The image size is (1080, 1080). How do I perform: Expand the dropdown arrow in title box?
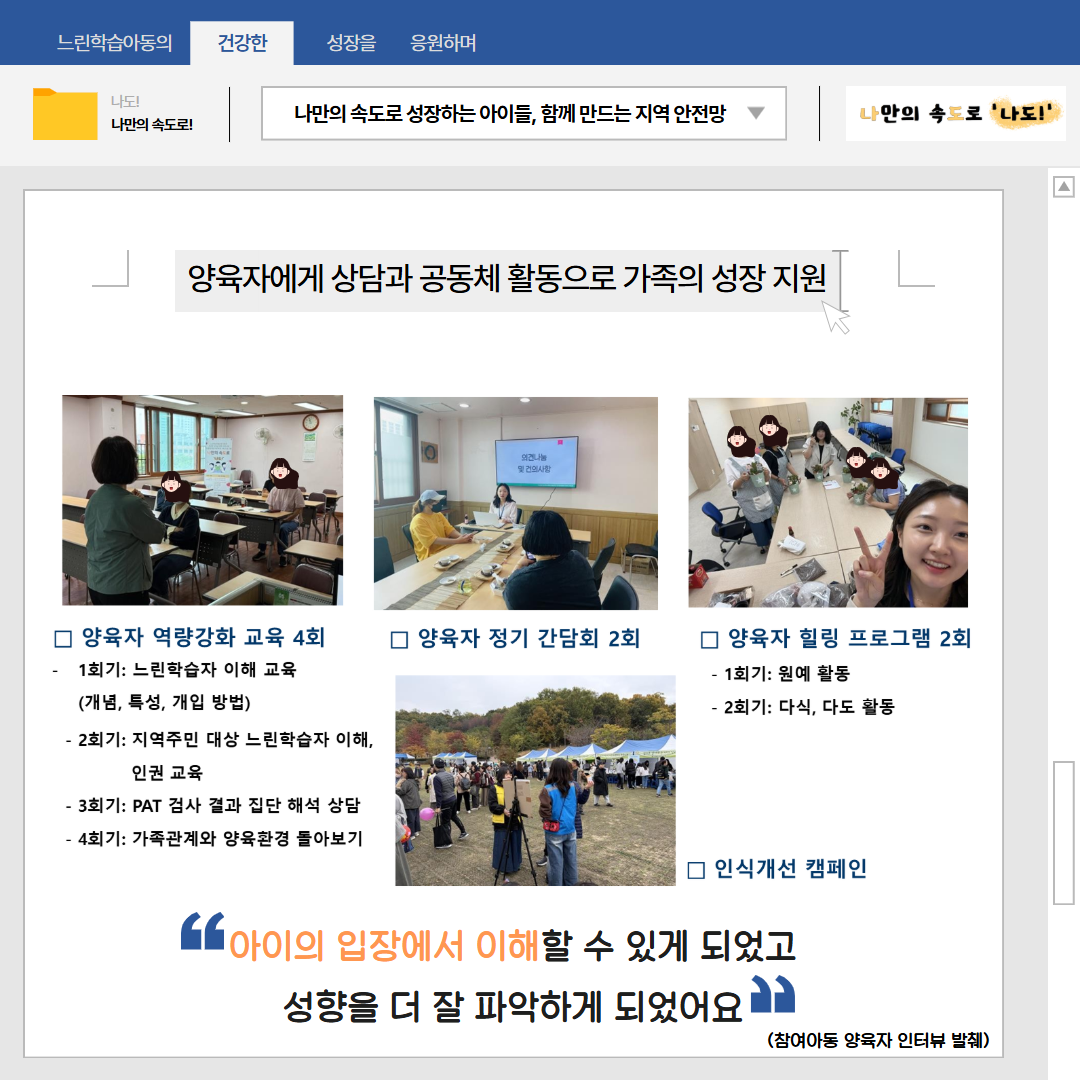pyautogui.click(x=756, y=113)
